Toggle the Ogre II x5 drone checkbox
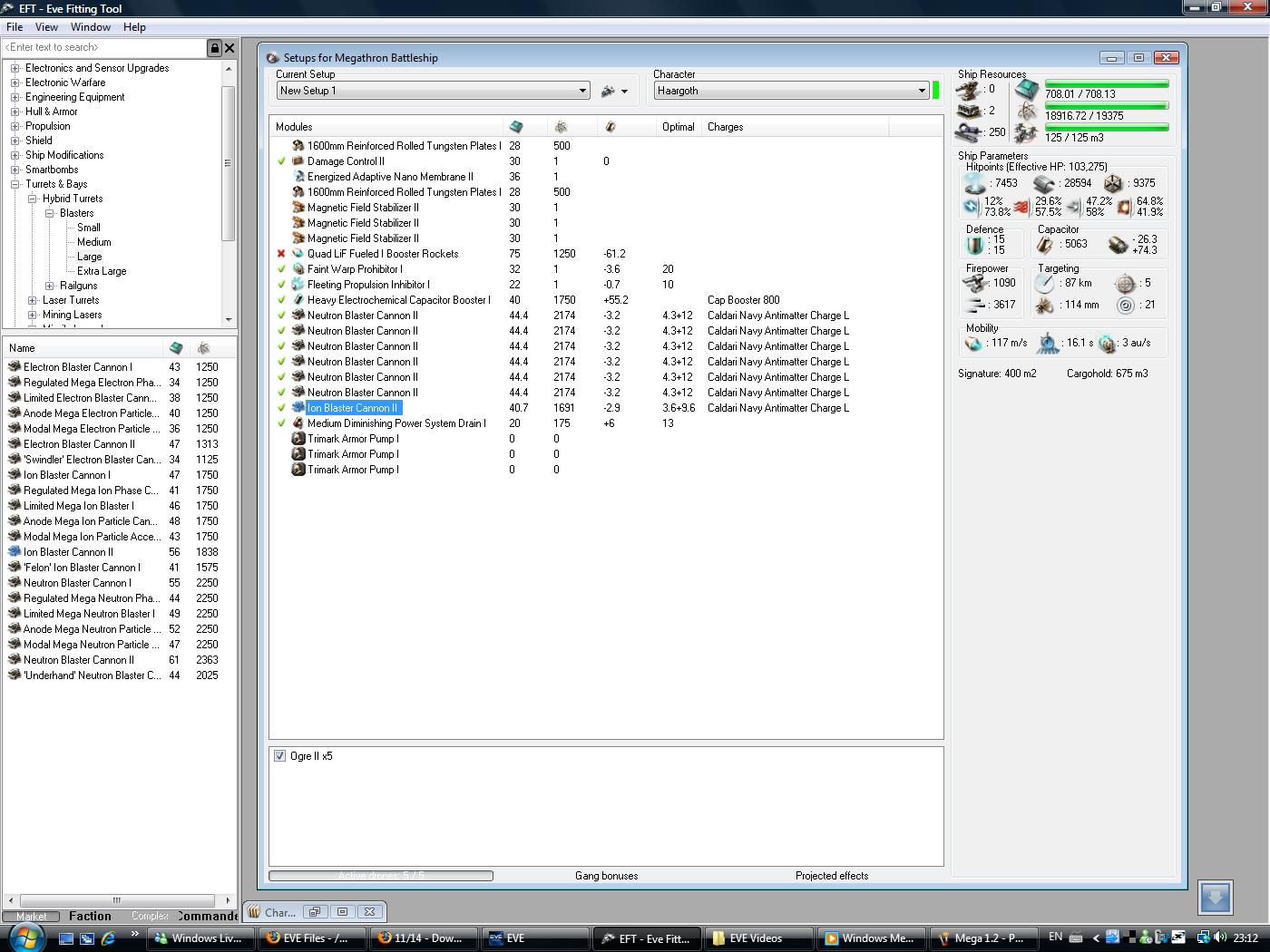This screenshot has height=952, width=1270. (279, 756)
